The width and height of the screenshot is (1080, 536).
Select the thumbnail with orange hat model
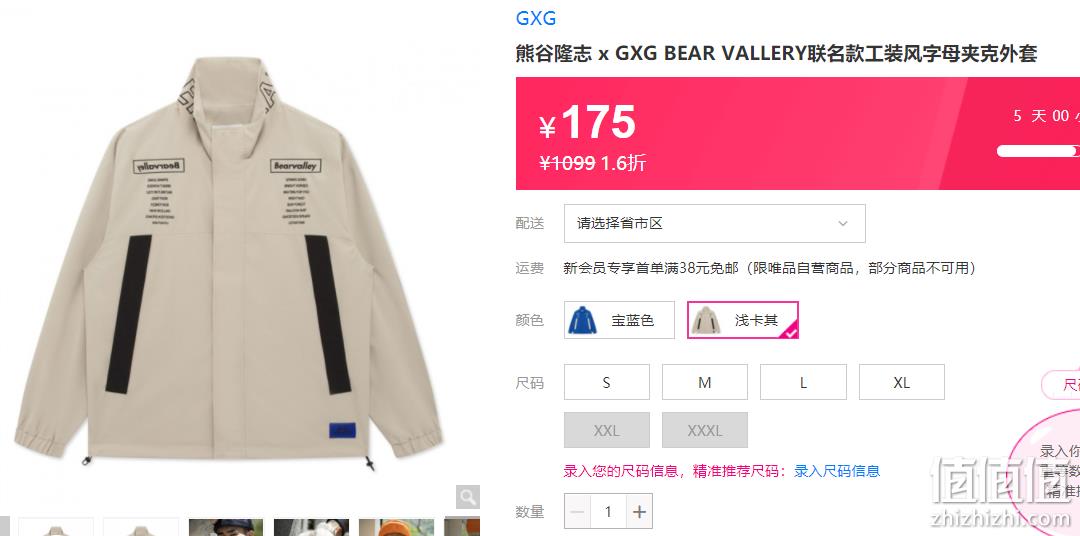coord(397,528)
